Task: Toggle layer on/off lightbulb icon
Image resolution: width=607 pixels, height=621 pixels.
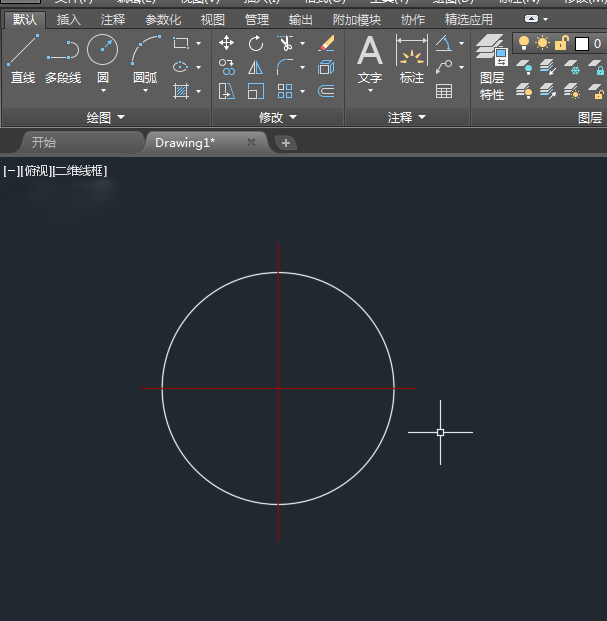Action: coord(523,43)
